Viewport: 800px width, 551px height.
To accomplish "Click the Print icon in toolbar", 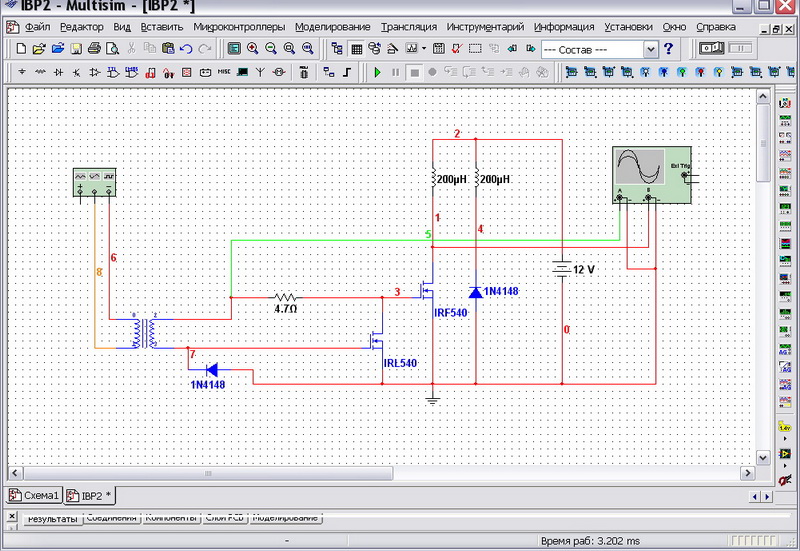I will (x=94, y=48).
